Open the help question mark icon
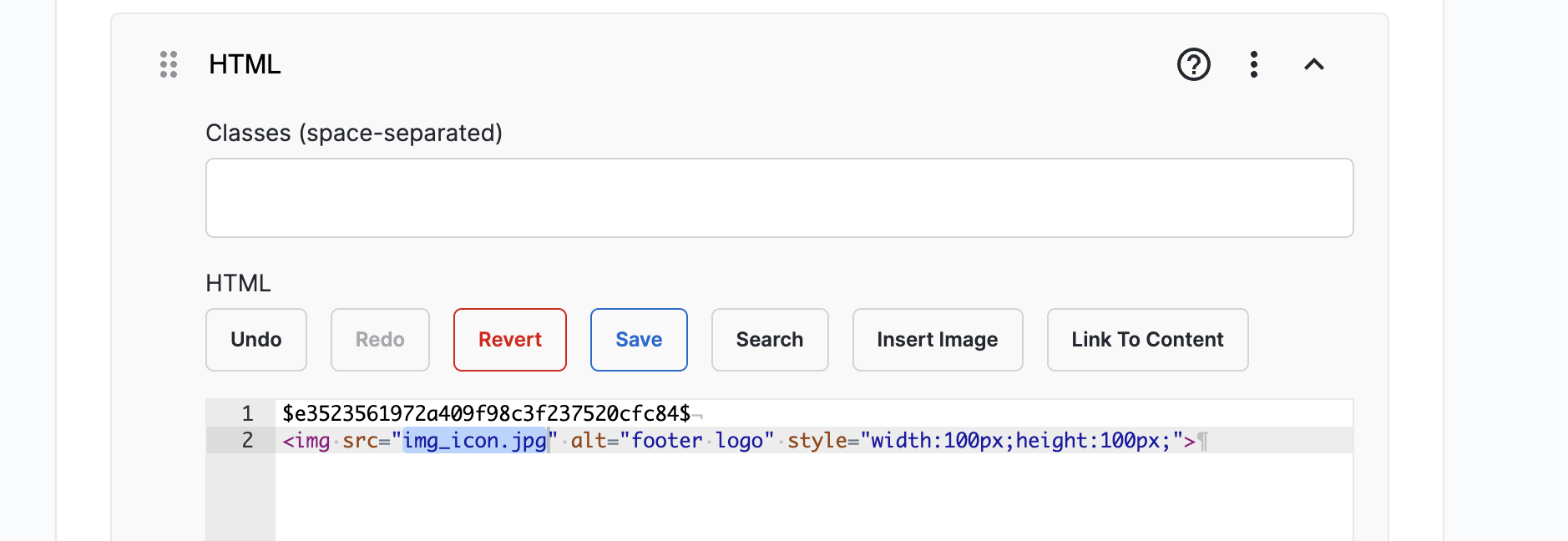The width and height of the screenshot is (1568, 541). 1193,64
